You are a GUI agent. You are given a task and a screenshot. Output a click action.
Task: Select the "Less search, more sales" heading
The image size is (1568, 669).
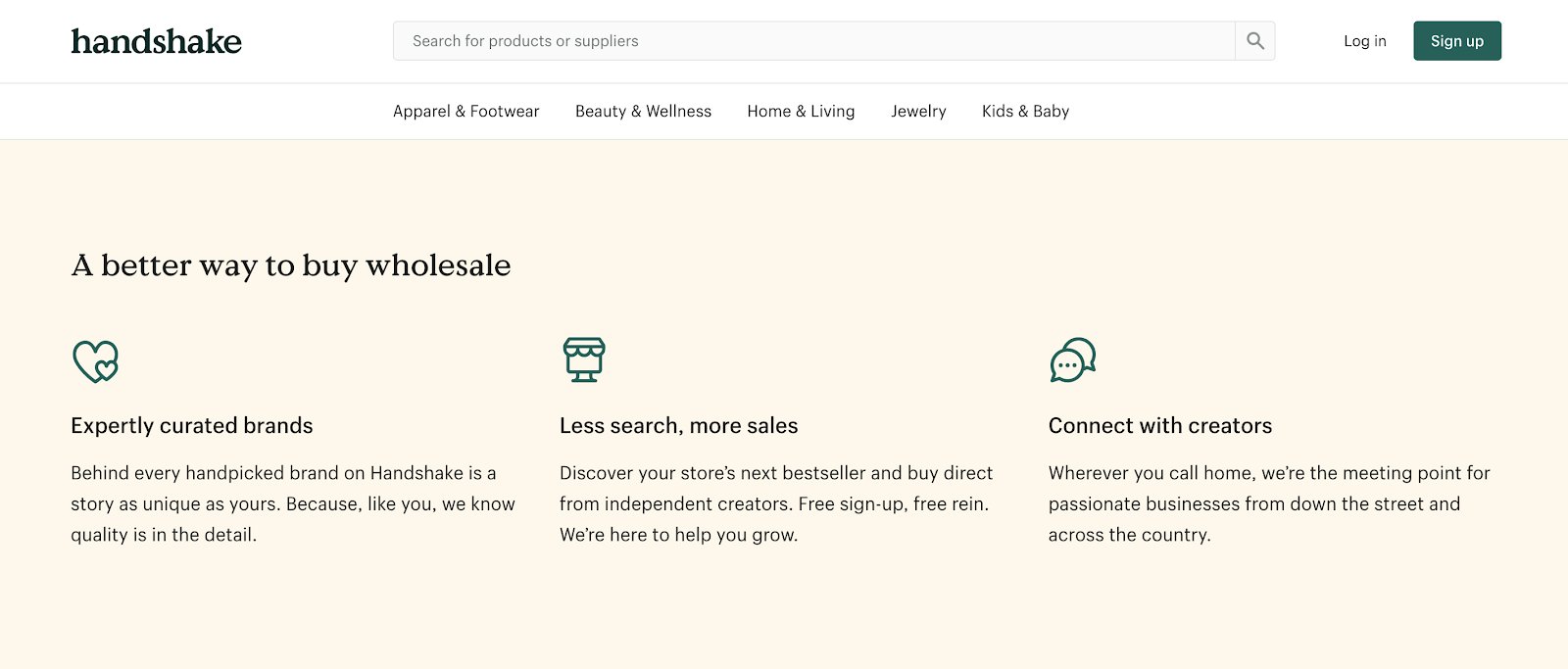[x=678, y=426]
